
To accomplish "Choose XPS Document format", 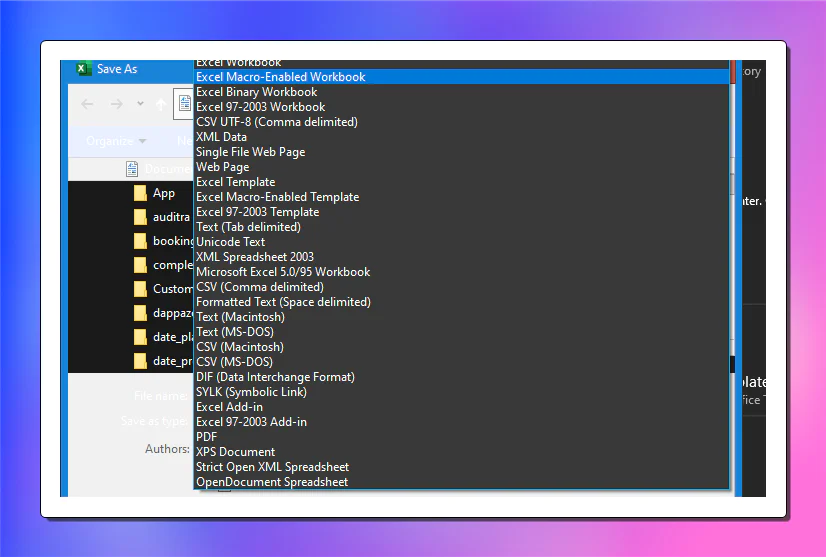I will [x=461, y=452].
